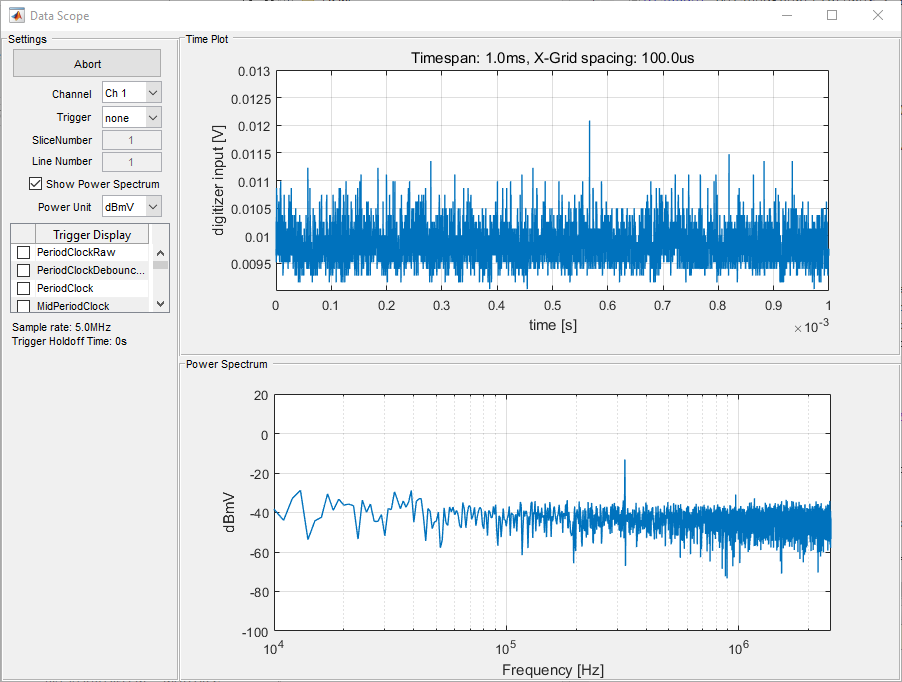902x682 pixels.
Task: Click the MATLAB icon in the title bar
Action: (17, 15)
